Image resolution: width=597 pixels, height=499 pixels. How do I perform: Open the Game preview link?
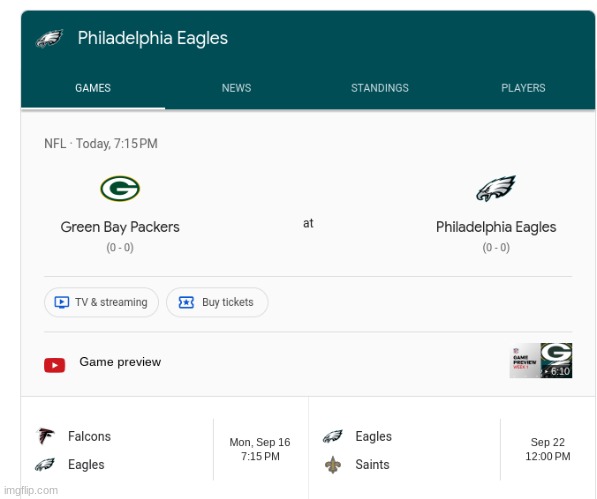click(120, 362)
